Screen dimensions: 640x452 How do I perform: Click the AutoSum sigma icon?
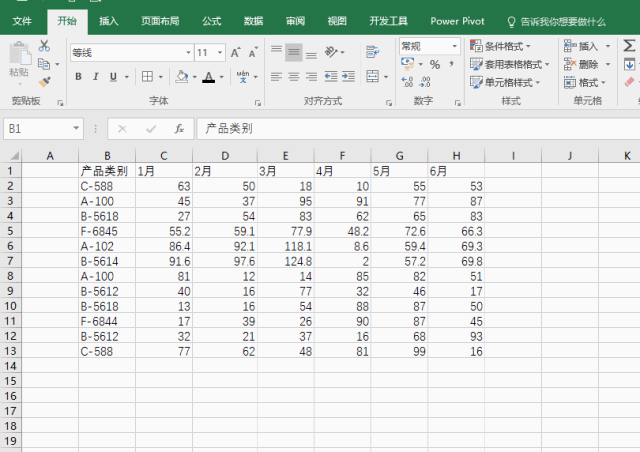[x=630, y=46]
